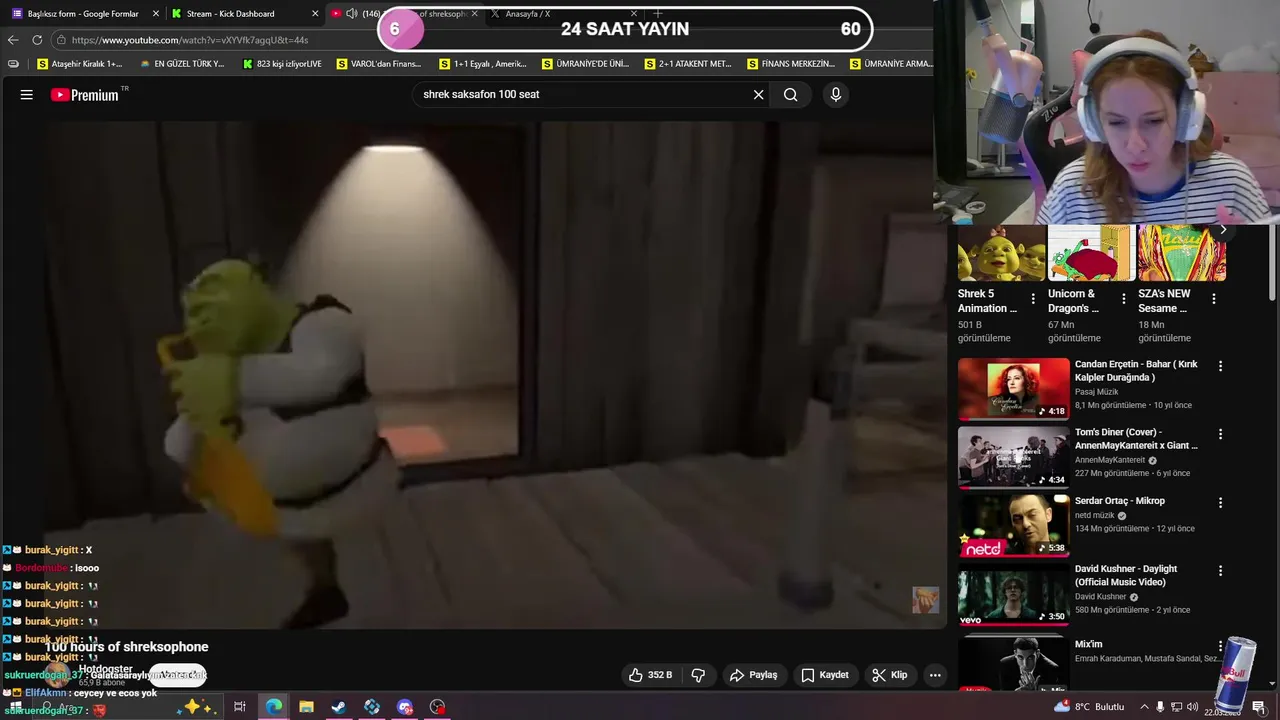Viewport: 1280px width, 720px height.
Task: Create a clip with Klip scissors
Action: [889, 675]
